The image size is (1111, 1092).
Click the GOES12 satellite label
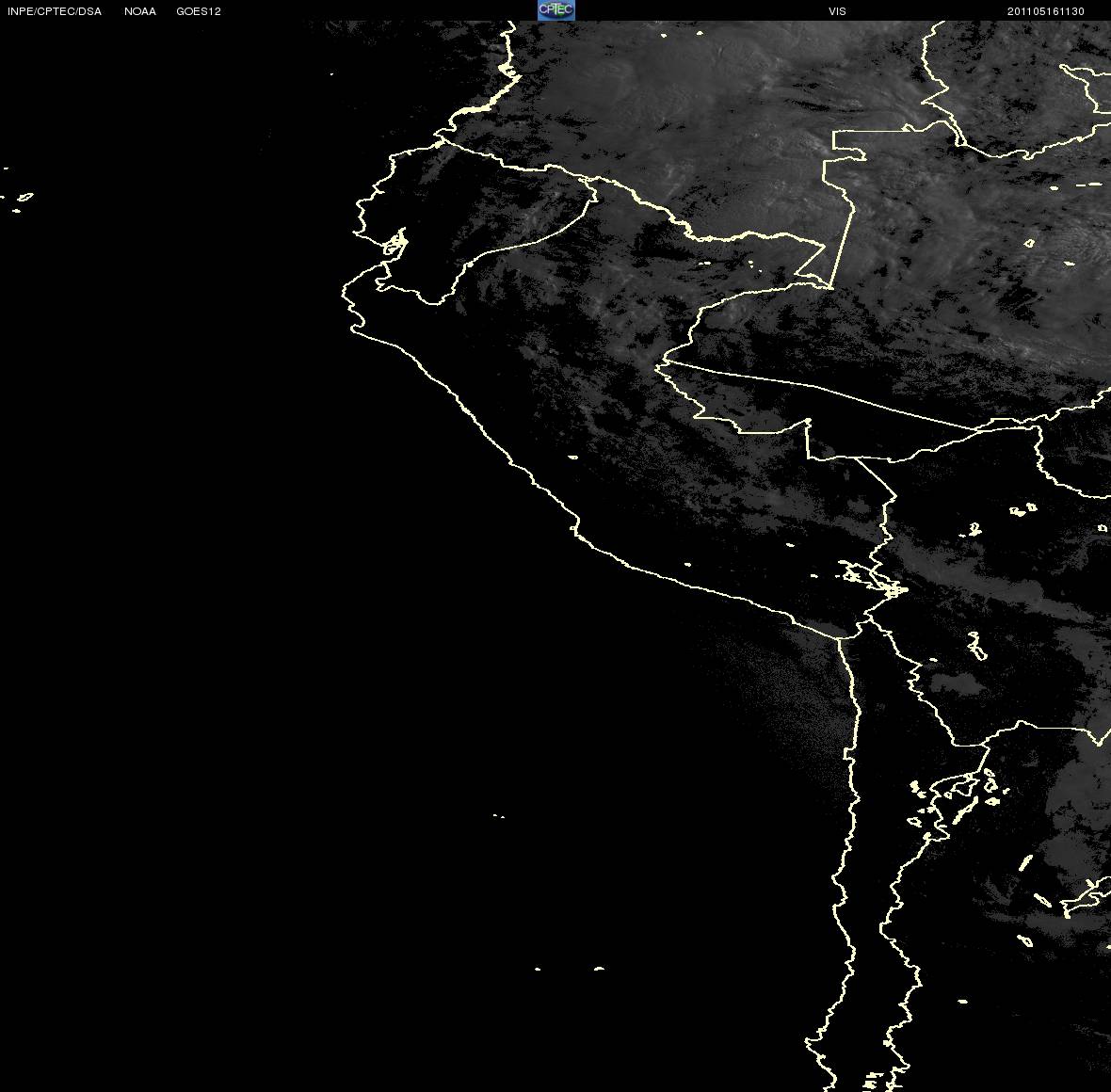point(199,11)
